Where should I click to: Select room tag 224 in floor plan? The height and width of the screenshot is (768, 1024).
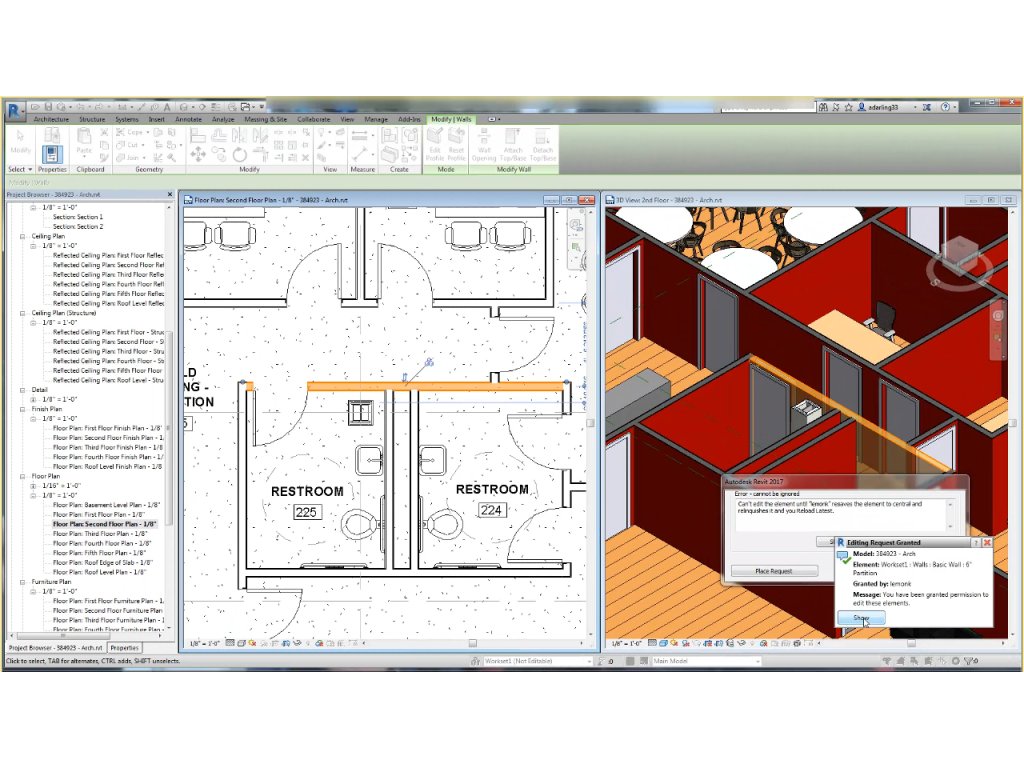coord(490,510)
